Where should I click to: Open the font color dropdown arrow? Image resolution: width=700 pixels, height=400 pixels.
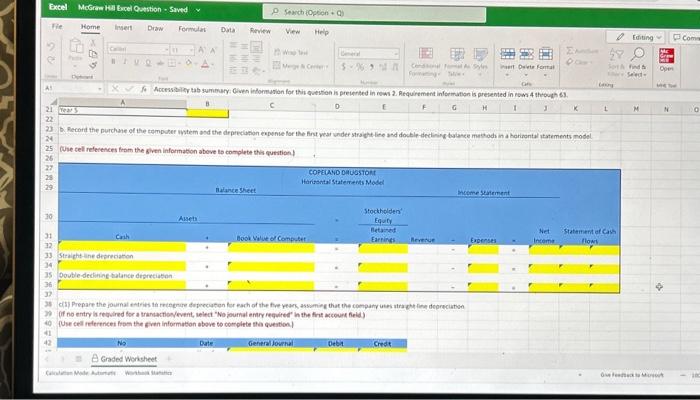[212, 65]
